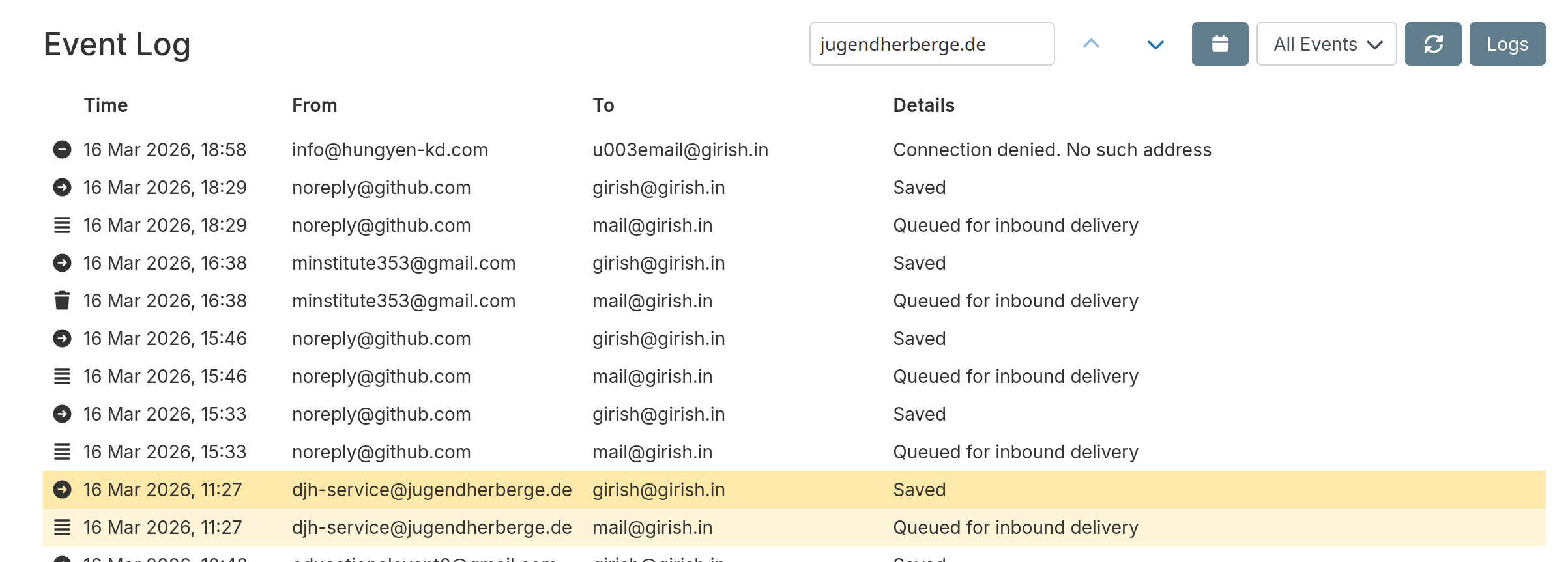
Task: Focus the jugendherberge.de search field
Action: pyautogui.click(x=931, y=44)
